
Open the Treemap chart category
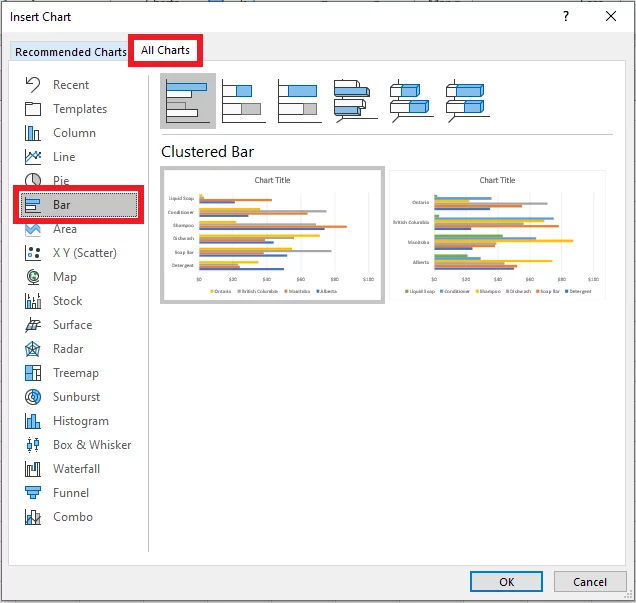pyautogui.click(x=75, y=373)
